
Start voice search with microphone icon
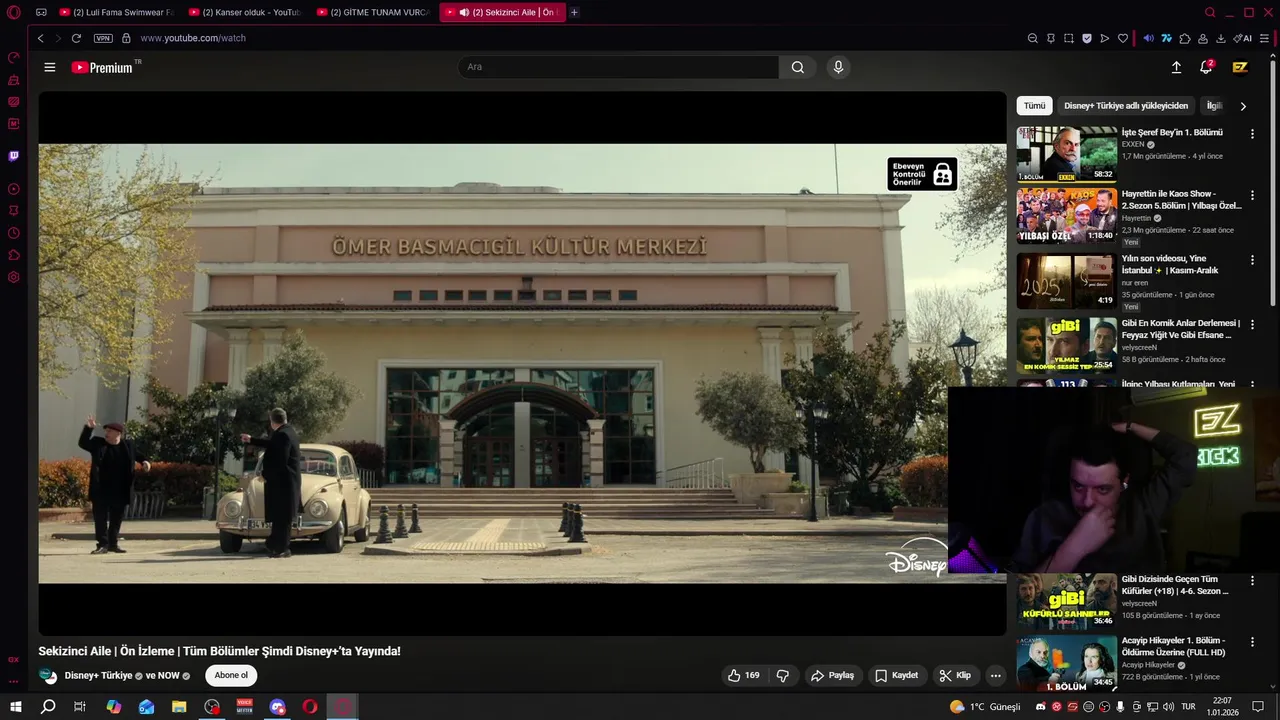838,67
